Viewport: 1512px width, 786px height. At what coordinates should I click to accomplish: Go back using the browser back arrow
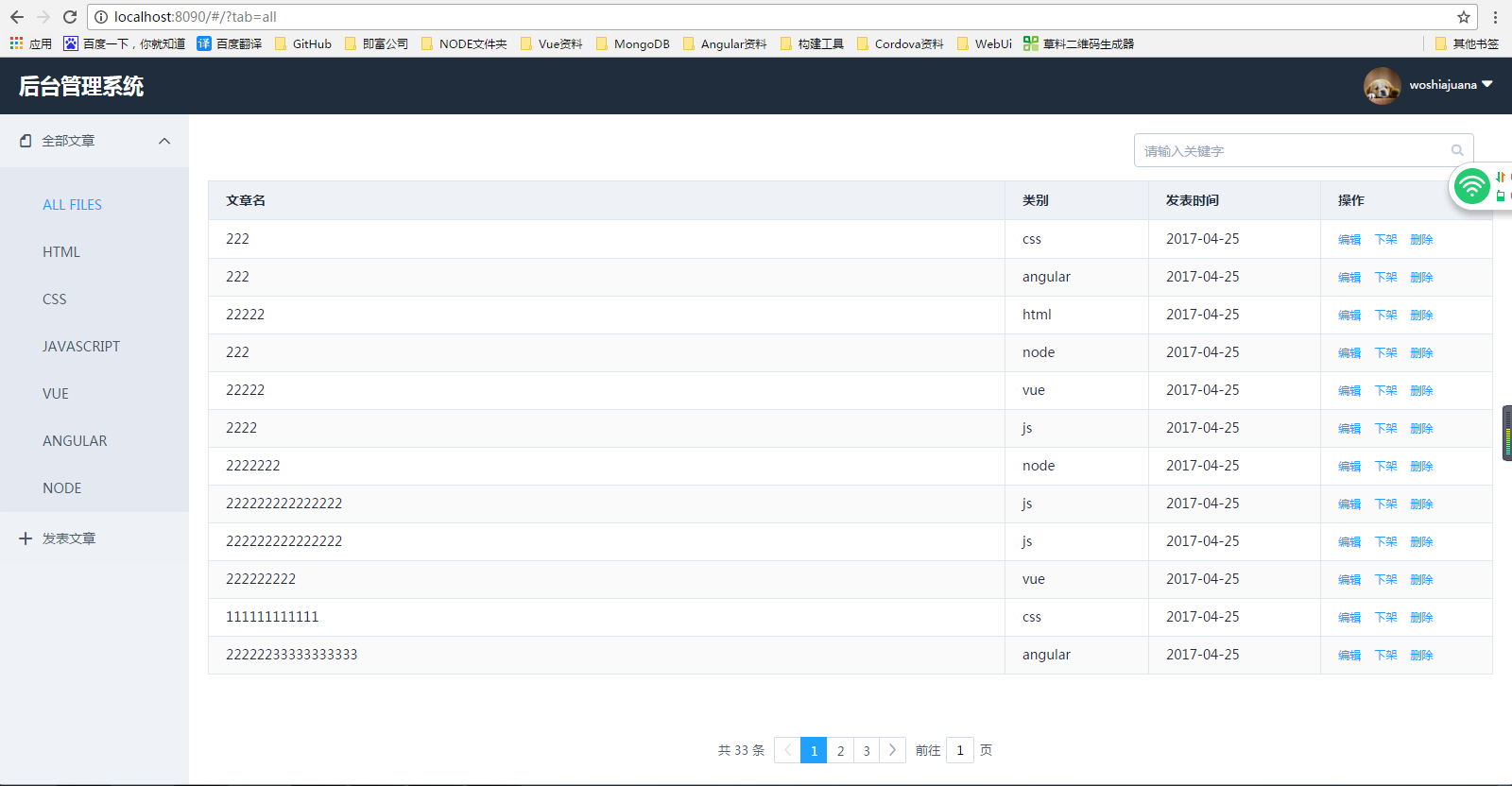[17, 17]
